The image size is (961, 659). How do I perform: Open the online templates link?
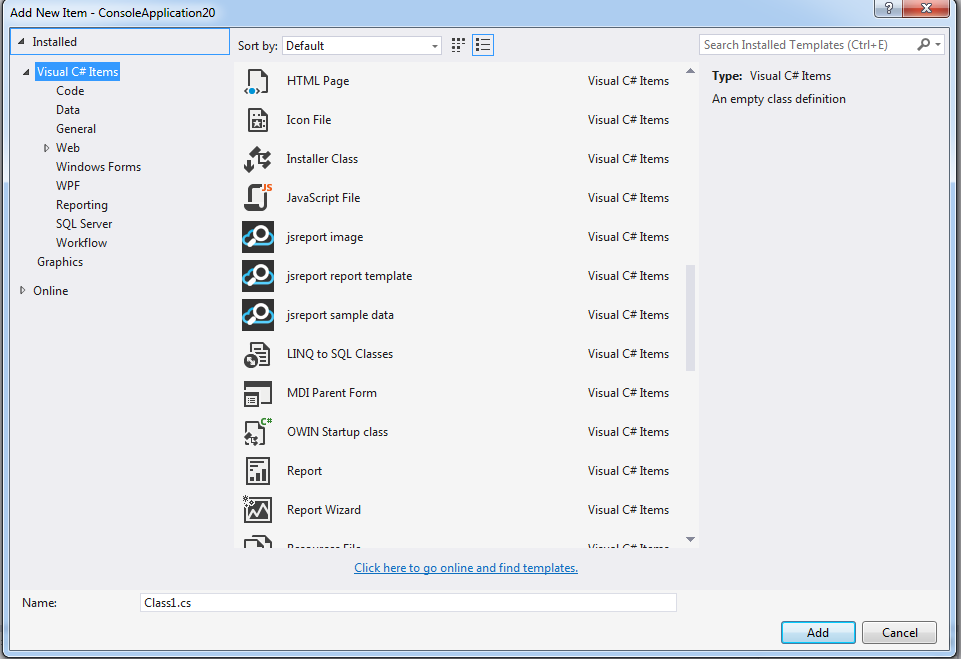(466, 568)
